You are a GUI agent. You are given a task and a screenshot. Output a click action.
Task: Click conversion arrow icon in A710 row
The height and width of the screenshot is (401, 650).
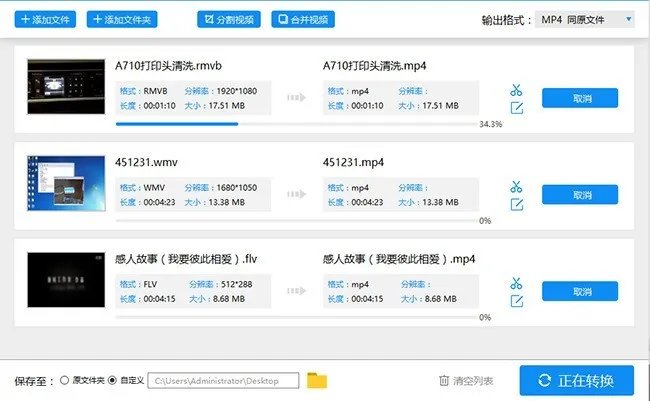click(296, 97)
